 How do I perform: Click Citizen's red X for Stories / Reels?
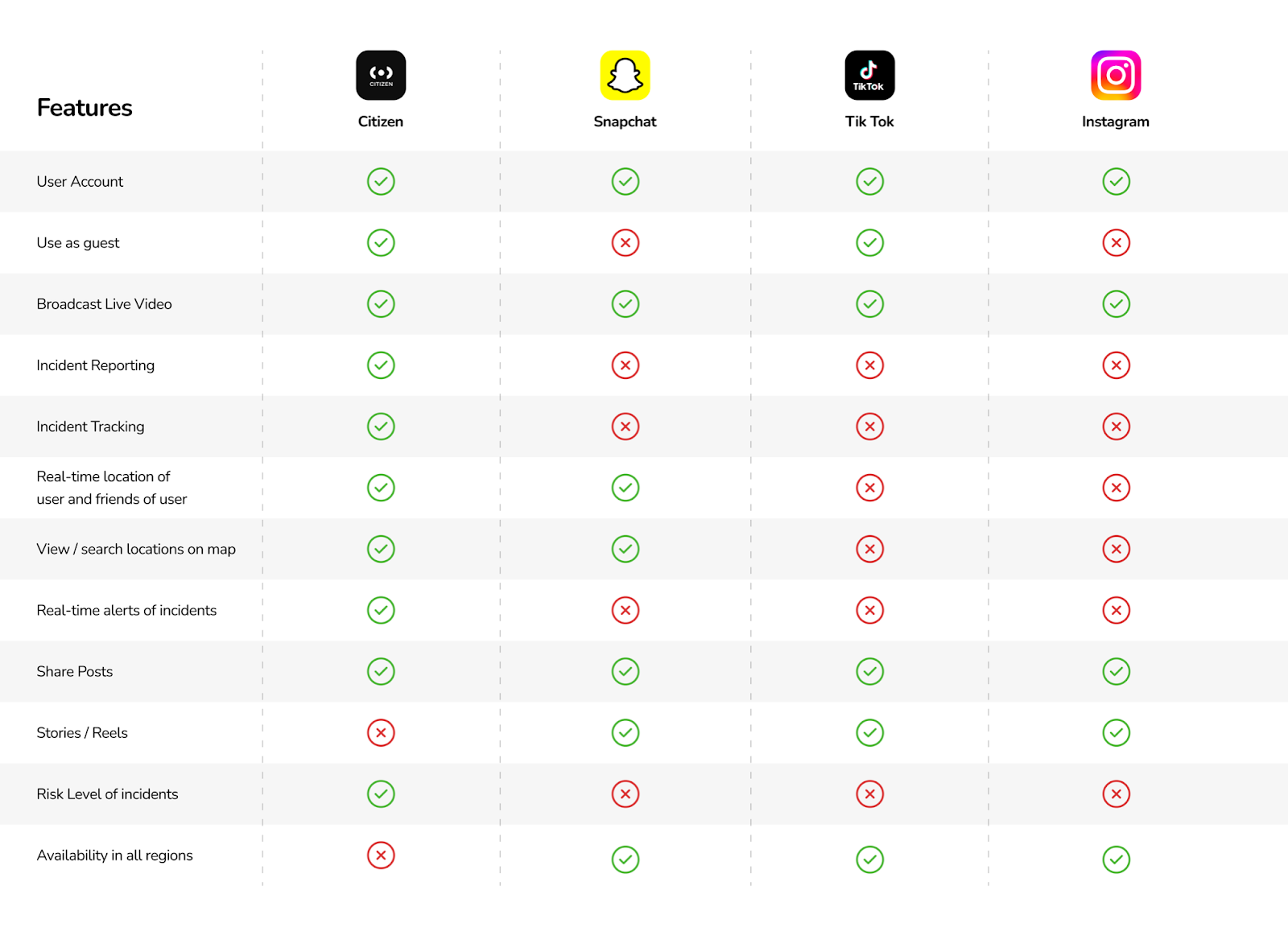pyautogui.click(x=381, y=733)
